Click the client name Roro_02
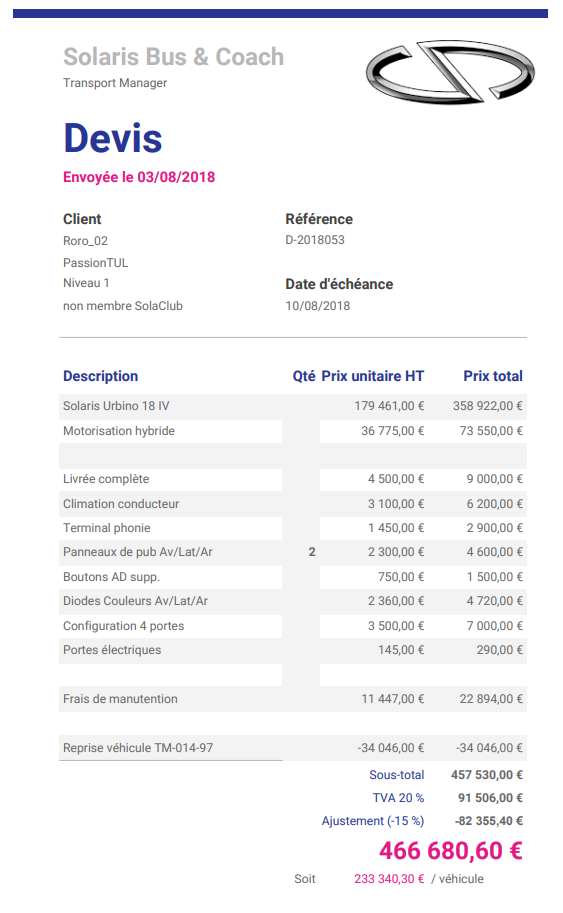 click(x=86, y=241)
